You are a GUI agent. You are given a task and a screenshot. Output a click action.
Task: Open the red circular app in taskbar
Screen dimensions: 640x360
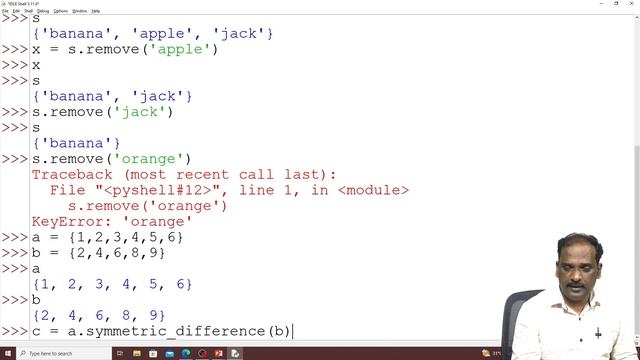click(x=202, y=353)
